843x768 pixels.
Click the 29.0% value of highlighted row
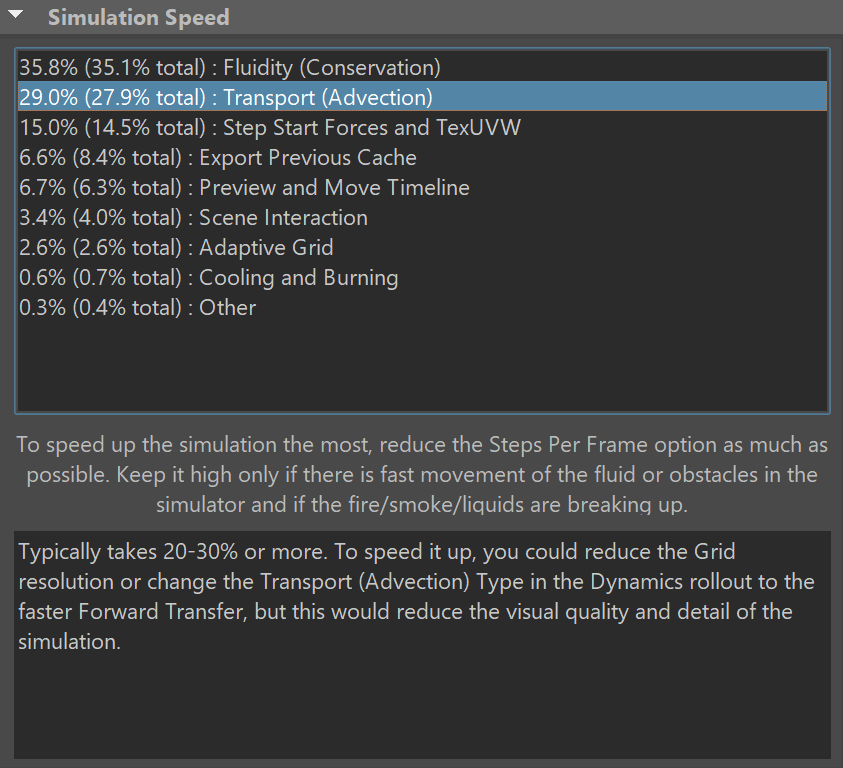(x=48, y=97)
